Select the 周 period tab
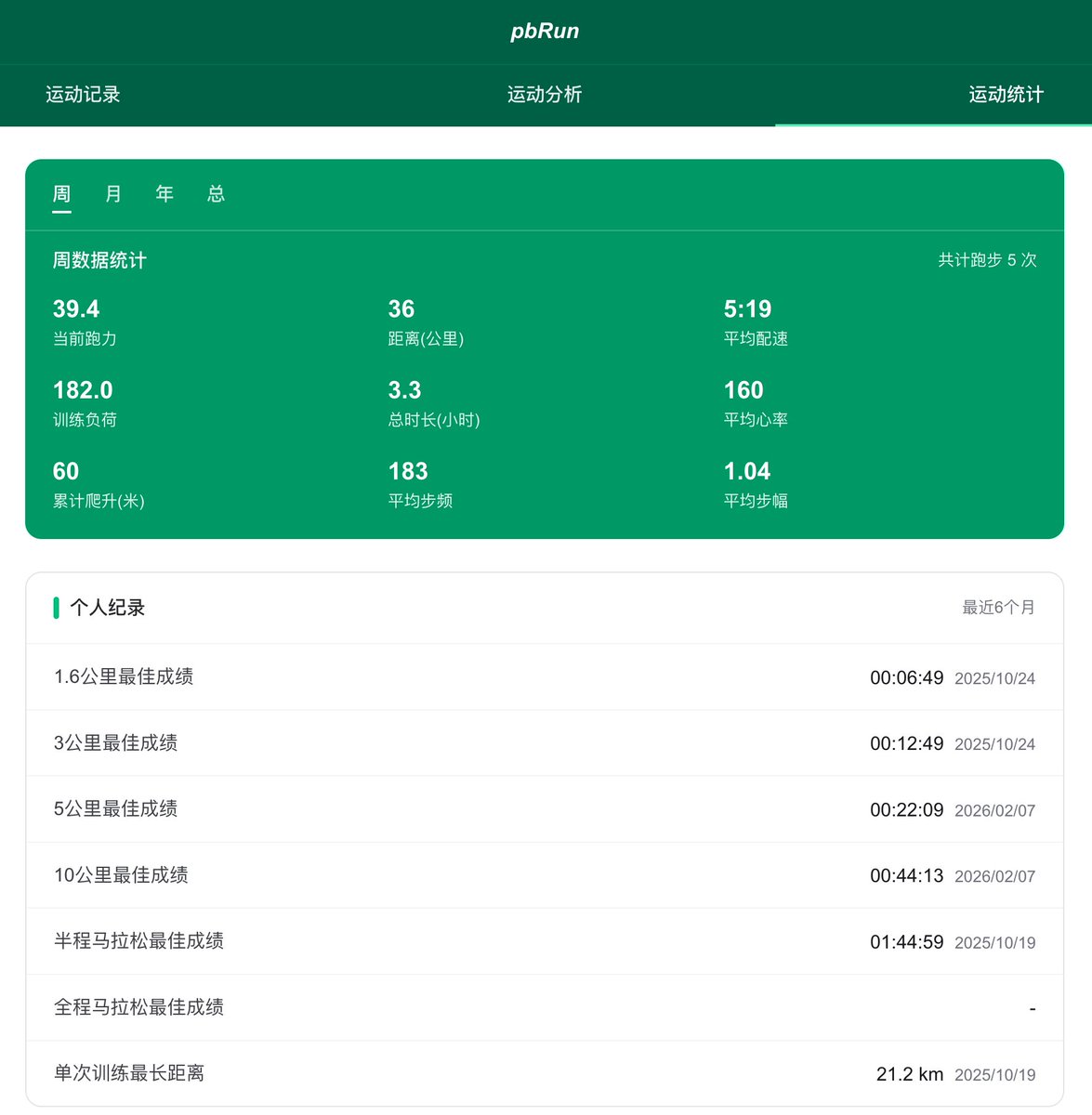1092x1115 pixels. (x=62, y=194)
